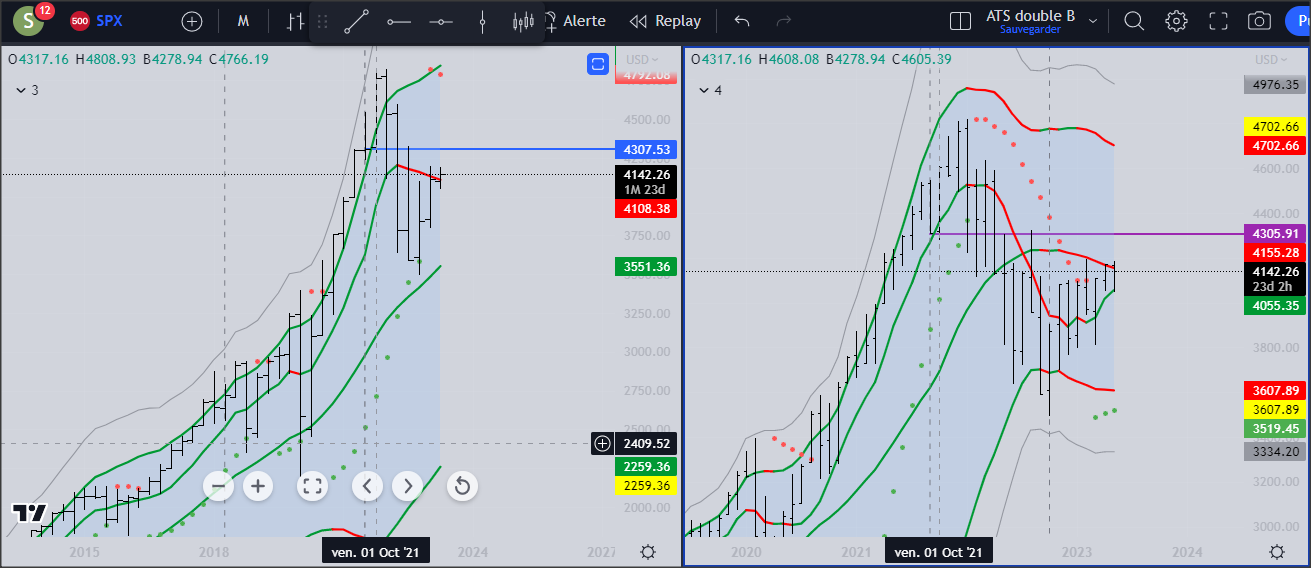Screen dimensions: 1311x568
Task: Open right chart time axis settings gear
Action: tap(1276, 552)
